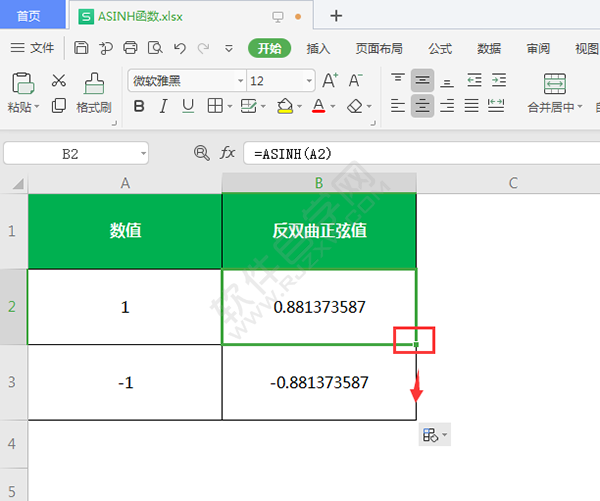The width and height of the screenshot is (600, 501).
Task: Undo the last action
Action: point(179,48)
